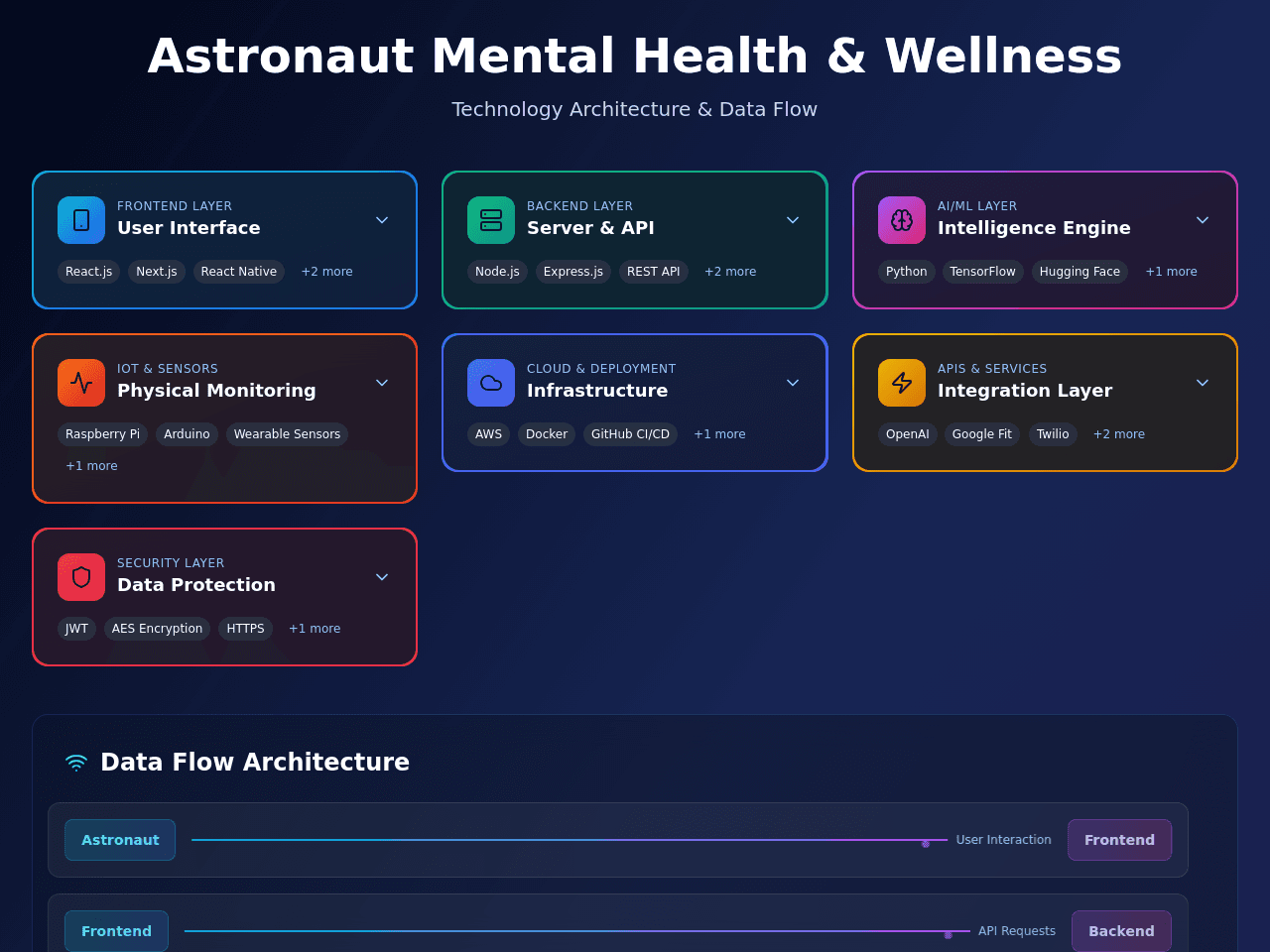Viewport: 1270px width, 952px height.
Task: Expand the Intelligence Engine card chevron
Action: [1203, 220]
